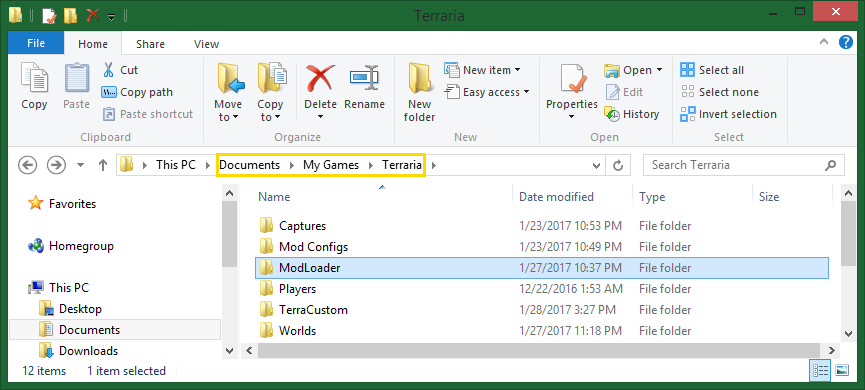Click Select none in ribbon
This screenshot has width=865, height=390.
coord(719,92)
